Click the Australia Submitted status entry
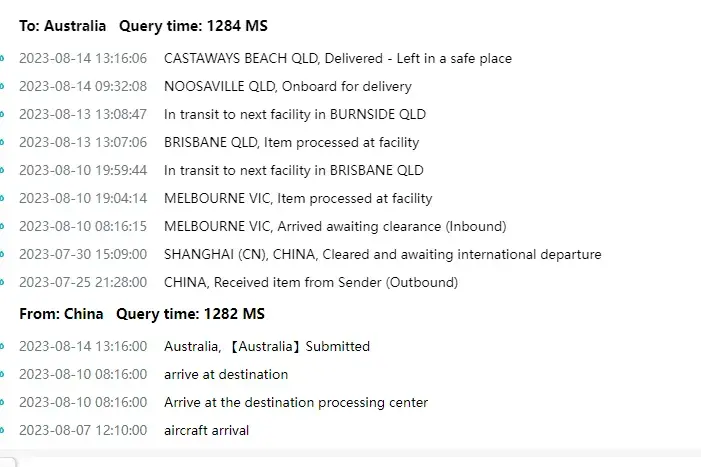Image resolution: width=701 pixels, height=467 pixels. click(267, 346)
